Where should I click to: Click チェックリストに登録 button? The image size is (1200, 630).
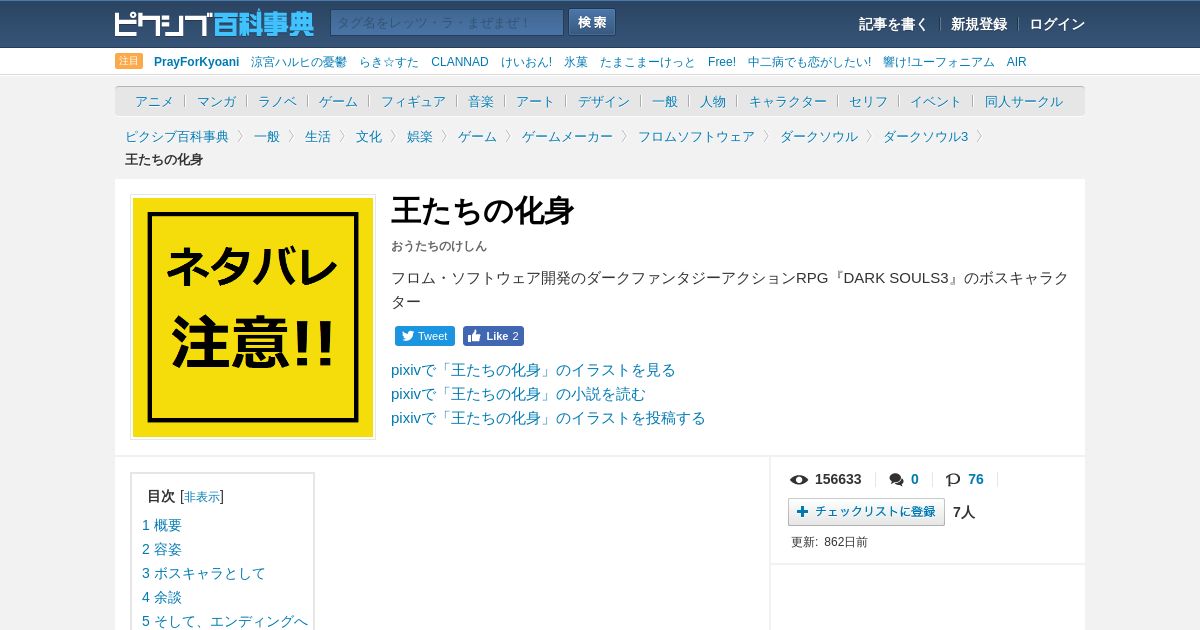(x=866, y=512)
